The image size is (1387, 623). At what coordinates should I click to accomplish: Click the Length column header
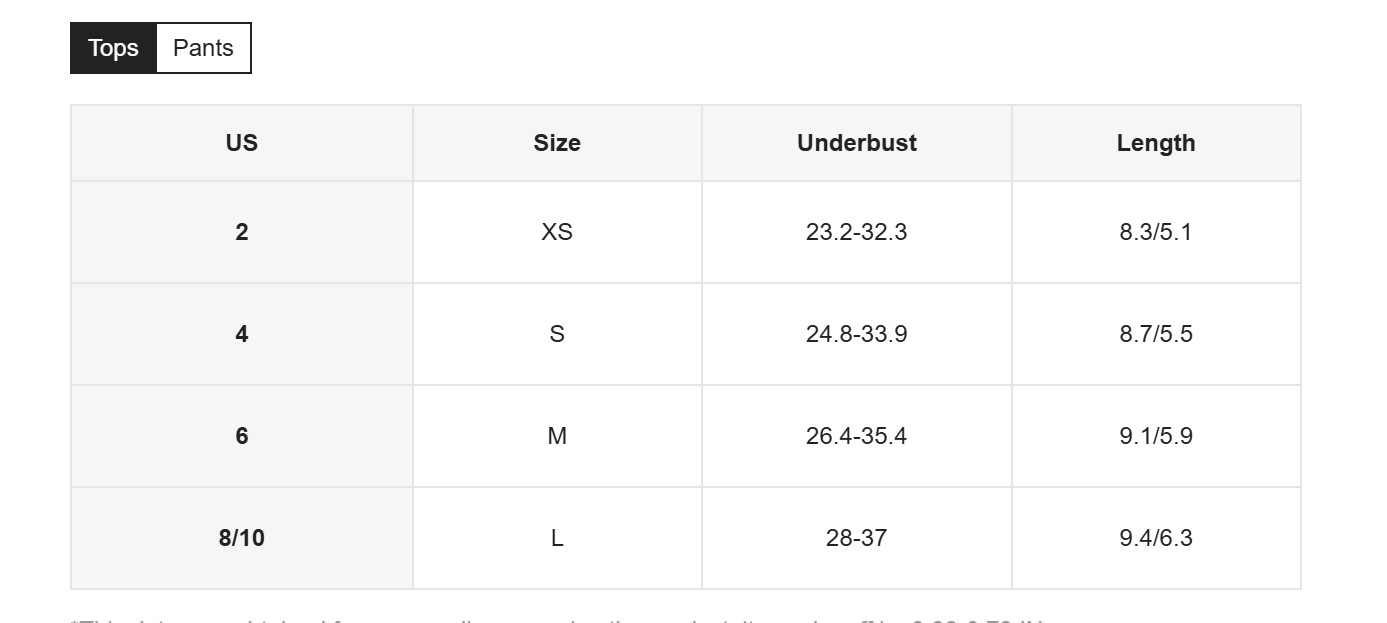pyautogui.click(x=1156, y=143)
